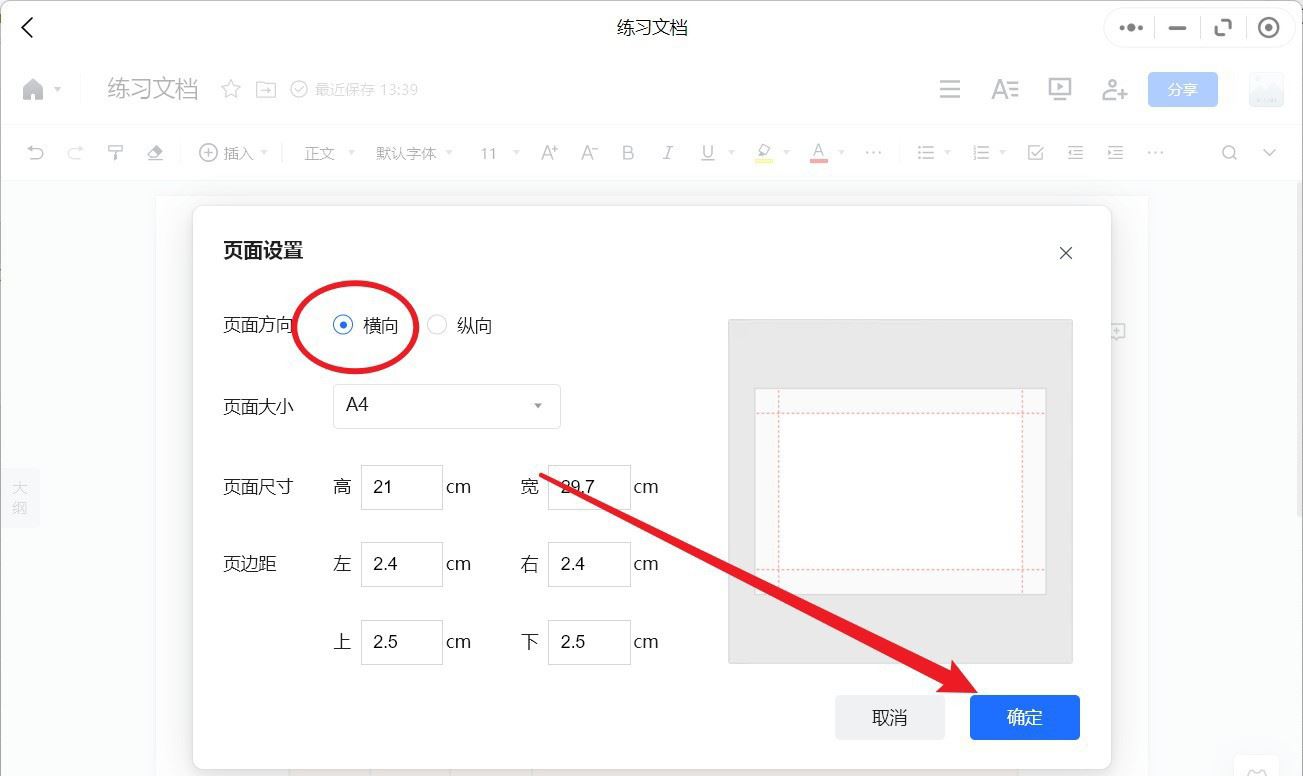Click the add collaborator icon
The image size is (1303, 776).
1114,89
